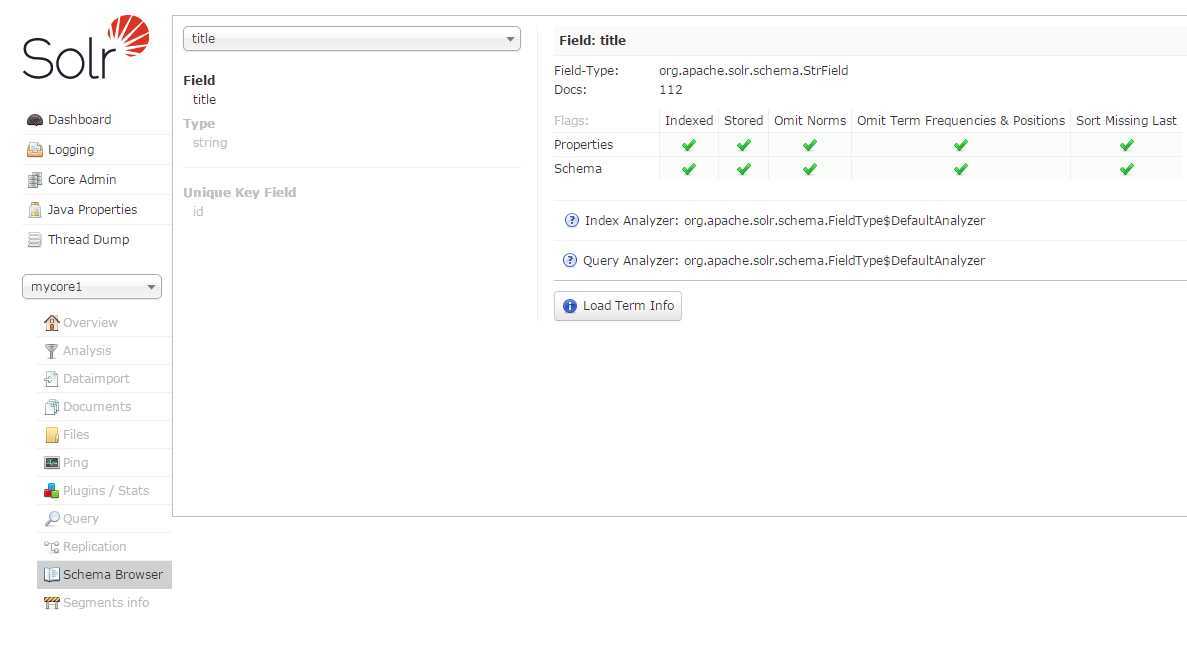Viewport: 1187px width, 669px height.
Task: Click the Schema Browser book icon
Action: pyautogui.click(x=51, y=574)
